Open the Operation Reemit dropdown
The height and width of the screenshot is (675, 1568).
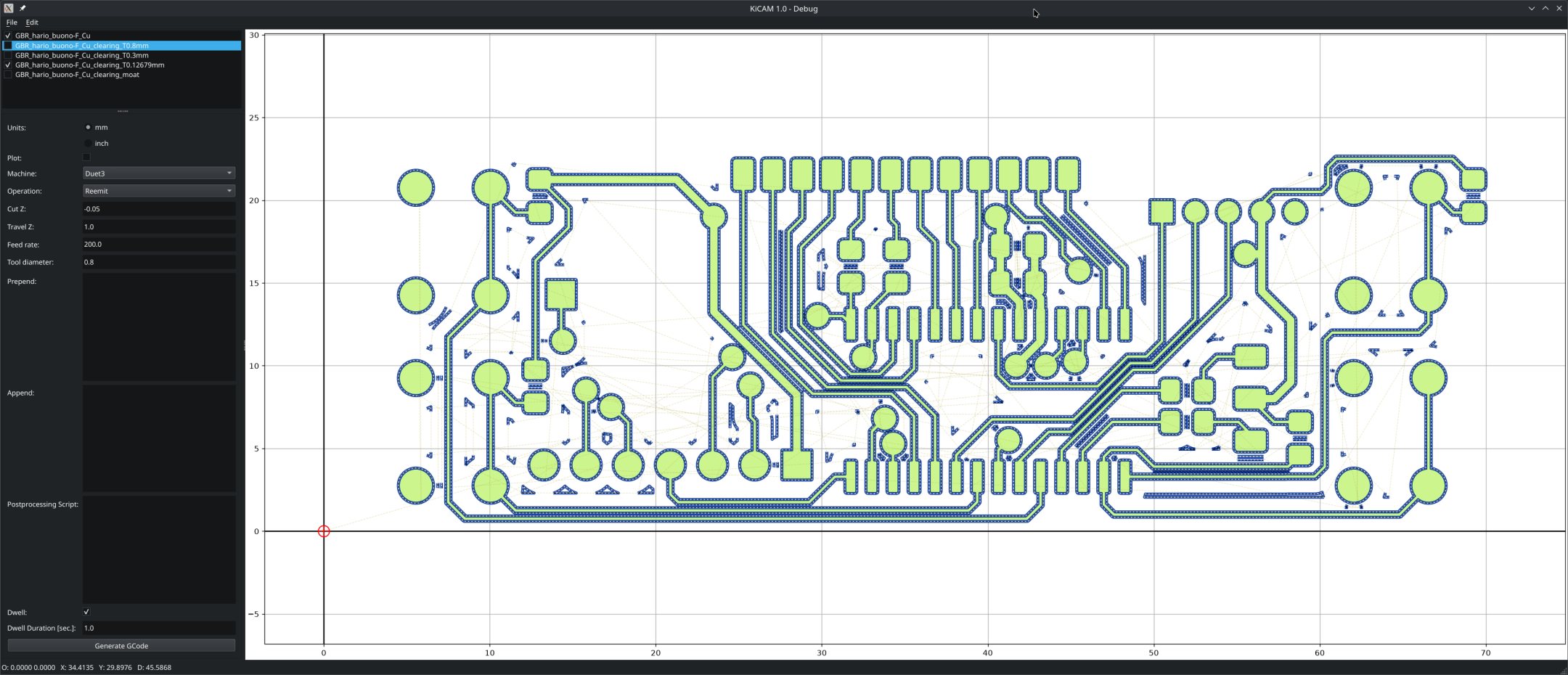(x=159, y=191)
